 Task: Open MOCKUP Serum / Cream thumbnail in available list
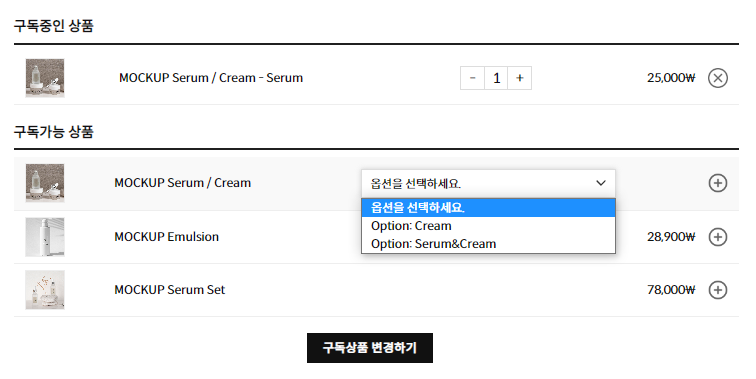point(45,183)
